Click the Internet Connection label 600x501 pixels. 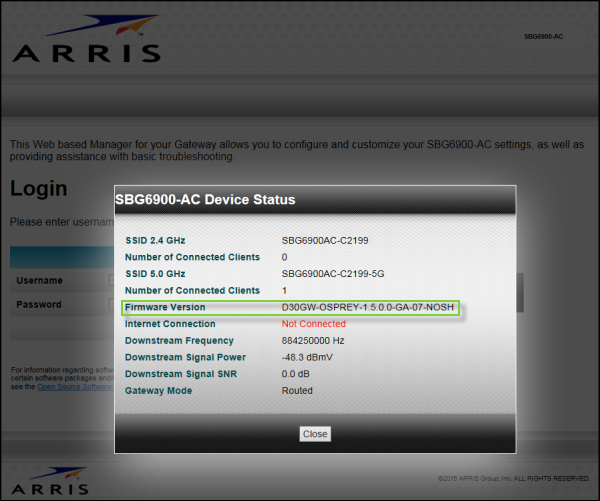[x=169, y=324]
